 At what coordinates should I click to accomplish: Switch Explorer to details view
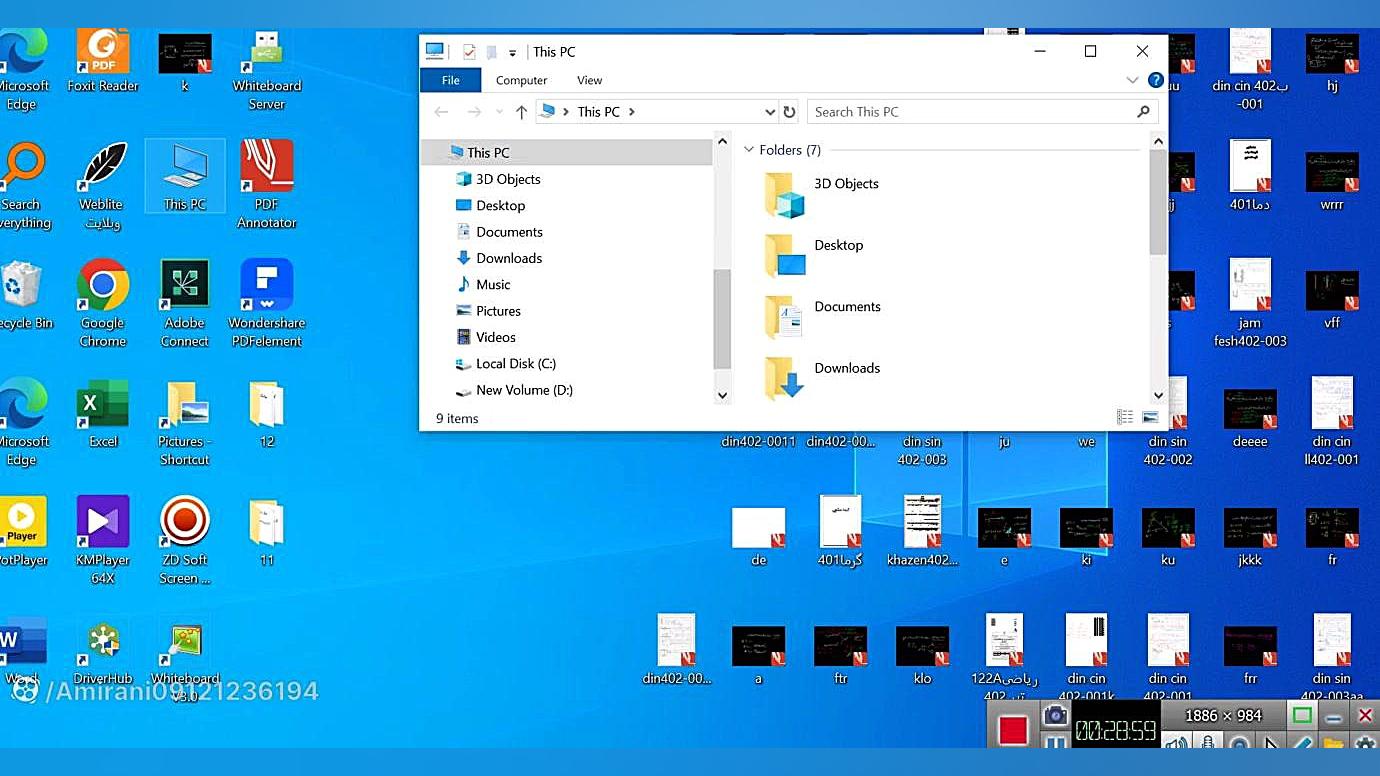click(x=1125, y=417)
